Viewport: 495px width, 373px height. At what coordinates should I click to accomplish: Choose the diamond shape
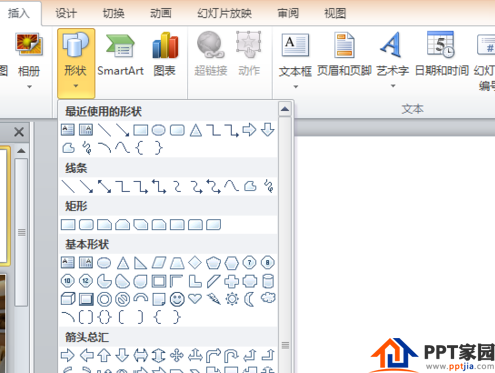[195, 263]
